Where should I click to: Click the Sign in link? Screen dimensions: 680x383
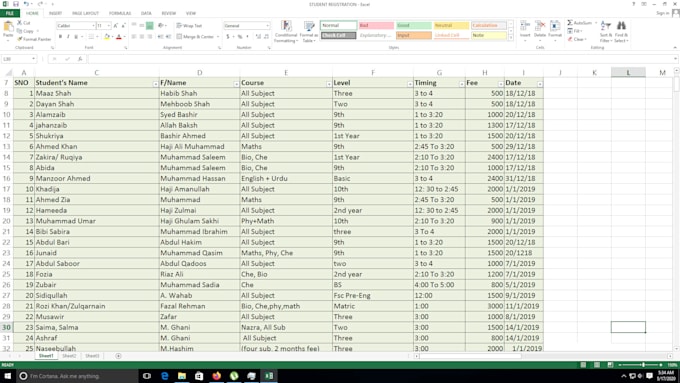pos(662,13)
